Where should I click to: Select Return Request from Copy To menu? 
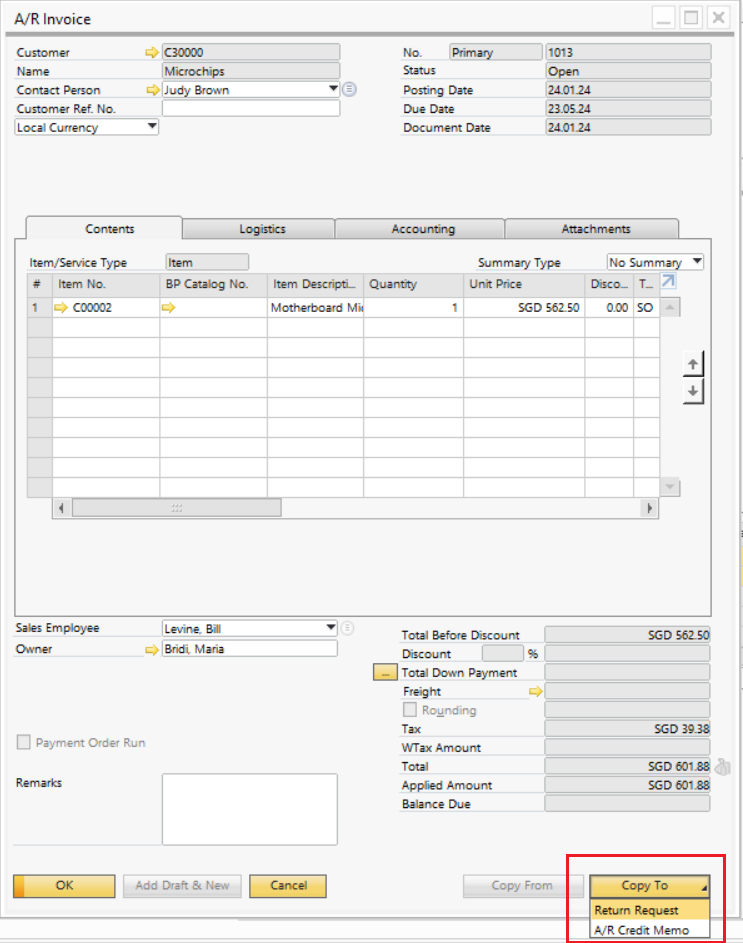click(650, 910)
